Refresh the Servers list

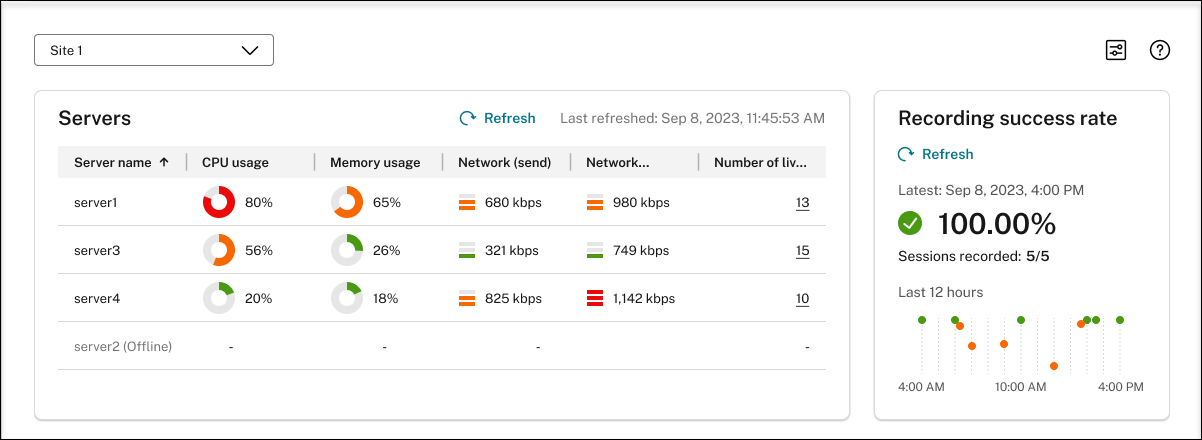pyautogui.click(x=497, y=118)
